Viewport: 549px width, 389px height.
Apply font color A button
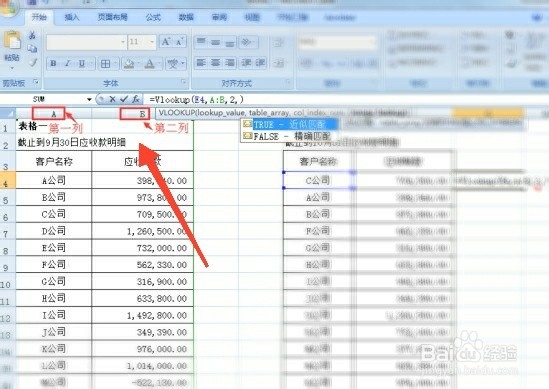coord(150,64)
